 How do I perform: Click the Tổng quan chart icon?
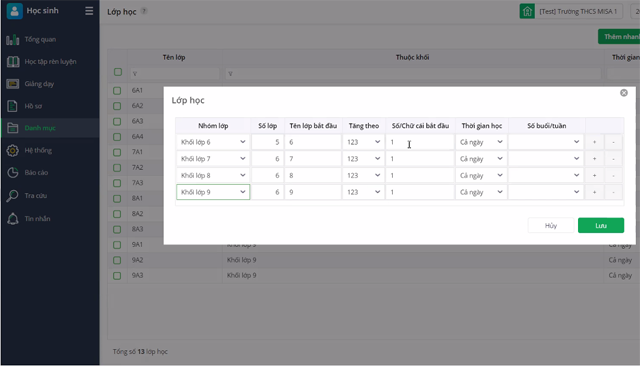coord(13,40)
